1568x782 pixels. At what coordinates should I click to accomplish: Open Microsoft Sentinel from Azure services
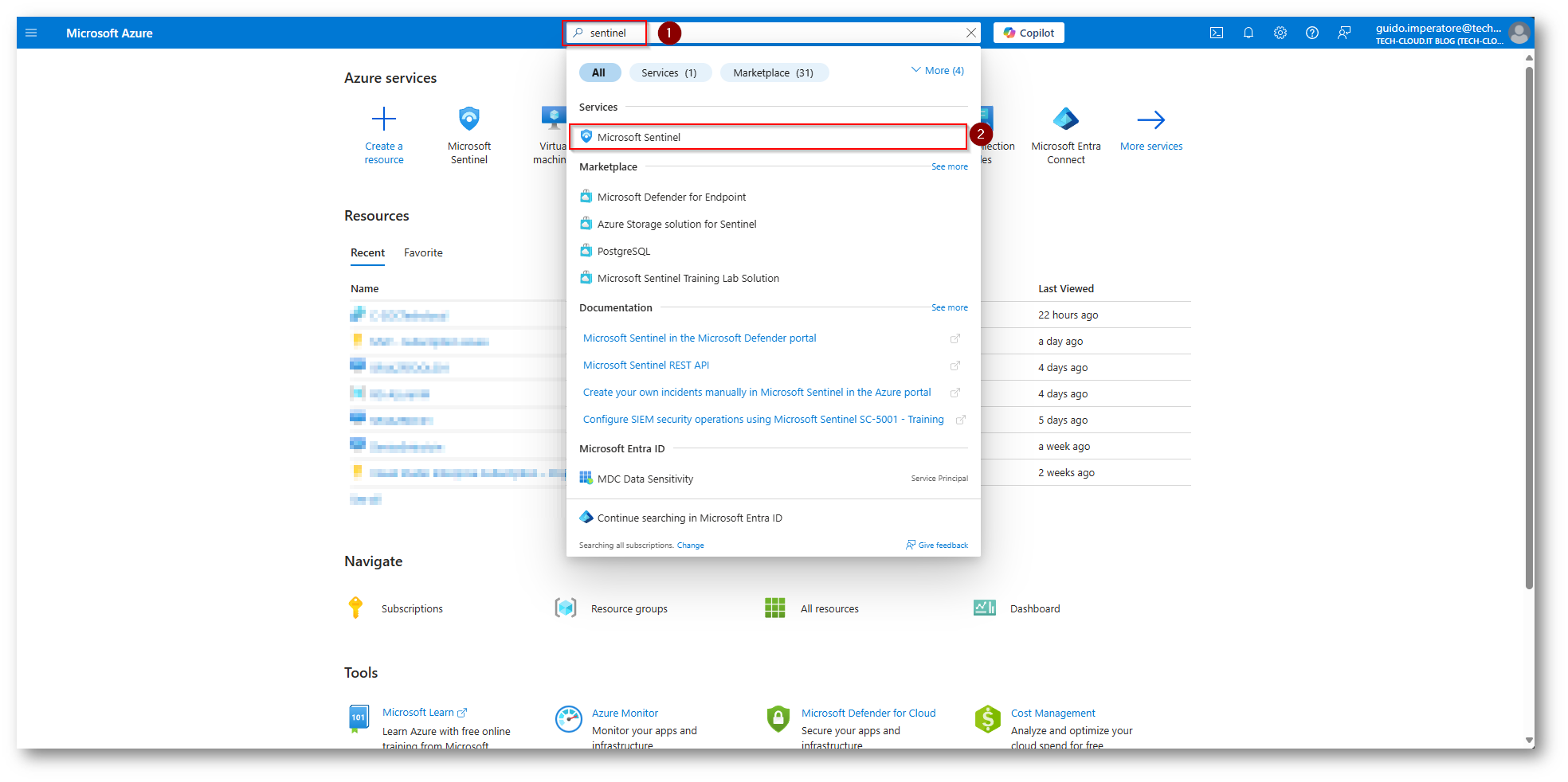pyautogui.click(x=469, y=119)
